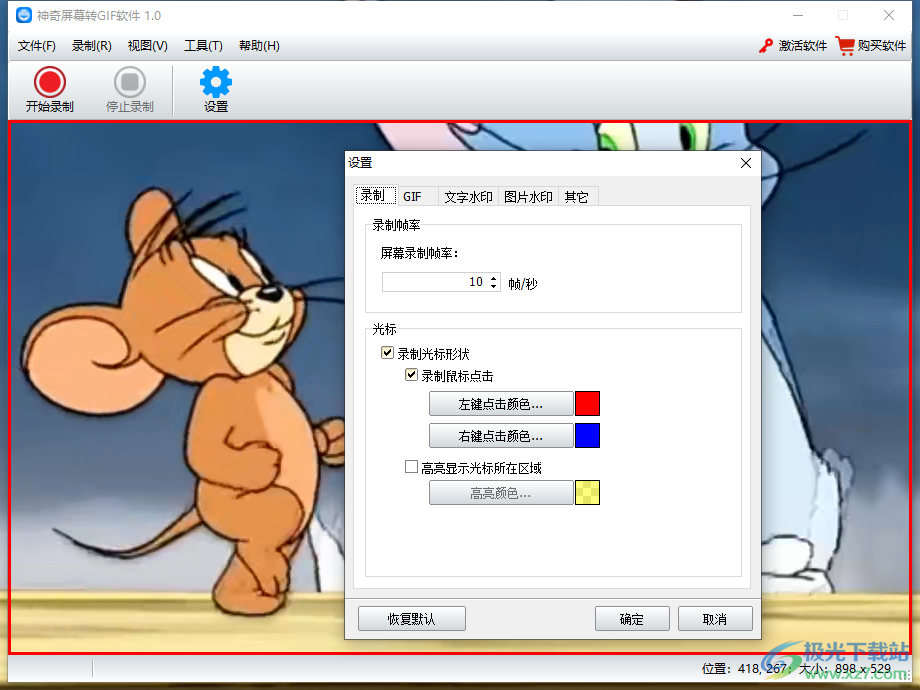Image resolution: width=920 pixels, height=690 pixels.
Task: Close the main application window
Action: 889,16
